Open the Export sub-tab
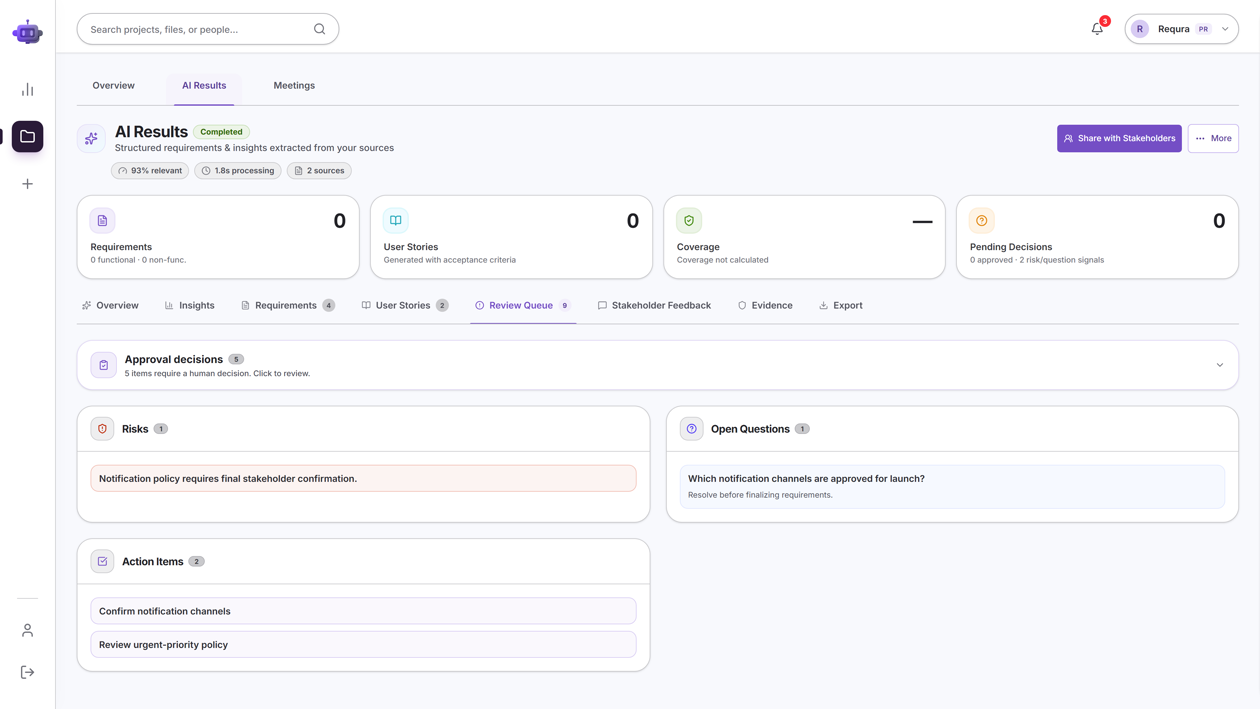This screenshot has height=709, width=1260. pos(841,305)
